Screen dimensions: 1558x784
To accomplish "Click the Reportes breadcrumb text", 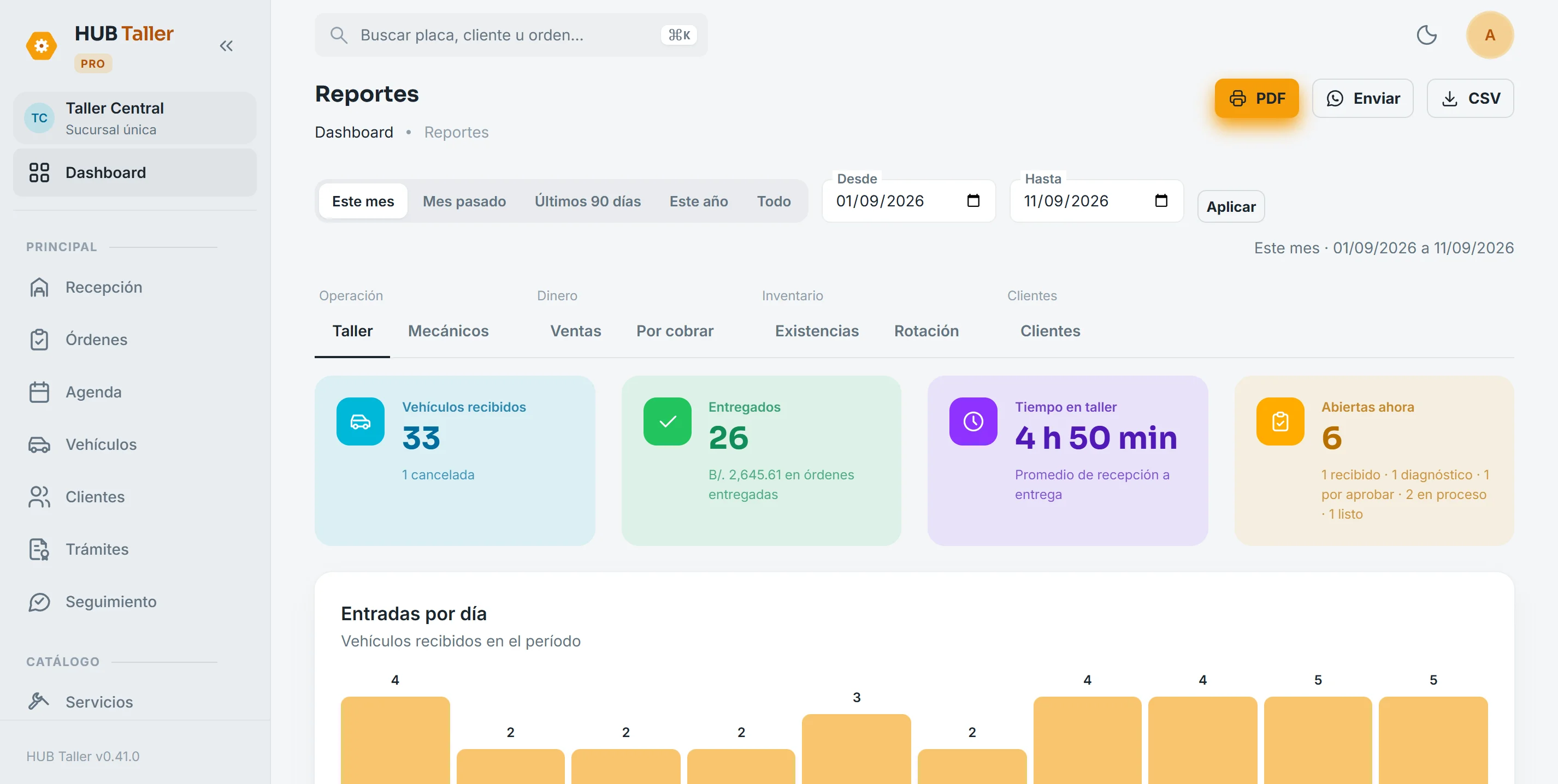I will (456, 132).
